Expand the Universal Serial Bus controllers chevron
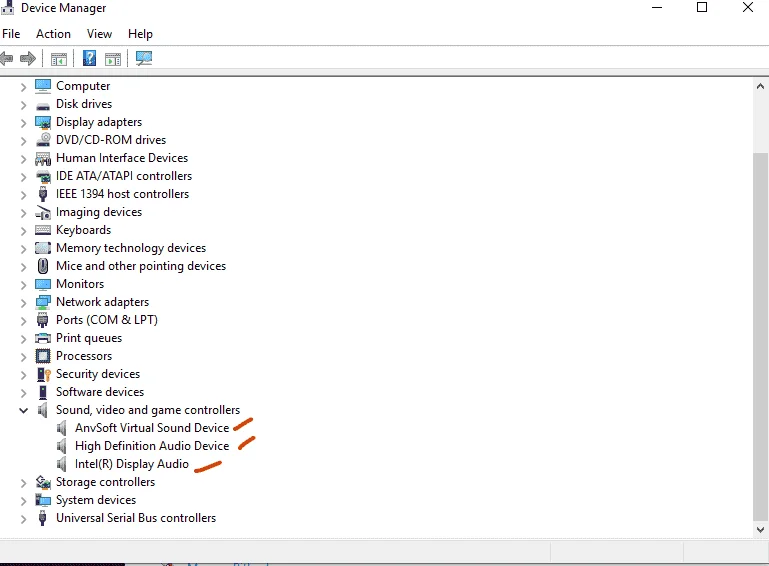Screen dimensions: 769x566 pos(23,519)
